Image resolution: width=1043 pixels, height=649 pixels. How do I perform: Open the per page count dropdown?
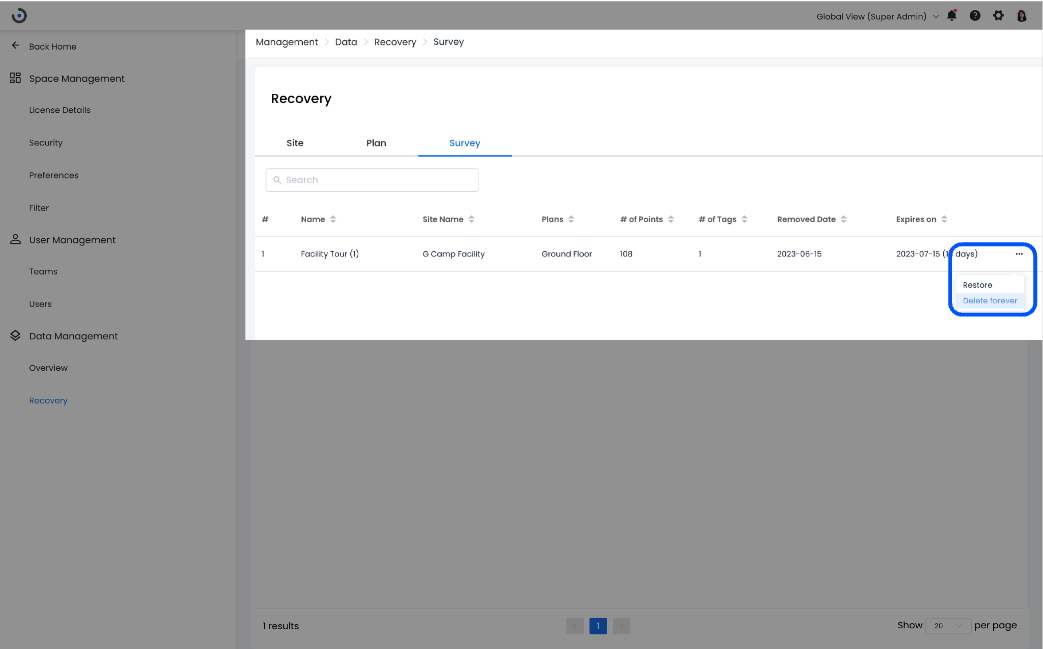click(948, 626)
